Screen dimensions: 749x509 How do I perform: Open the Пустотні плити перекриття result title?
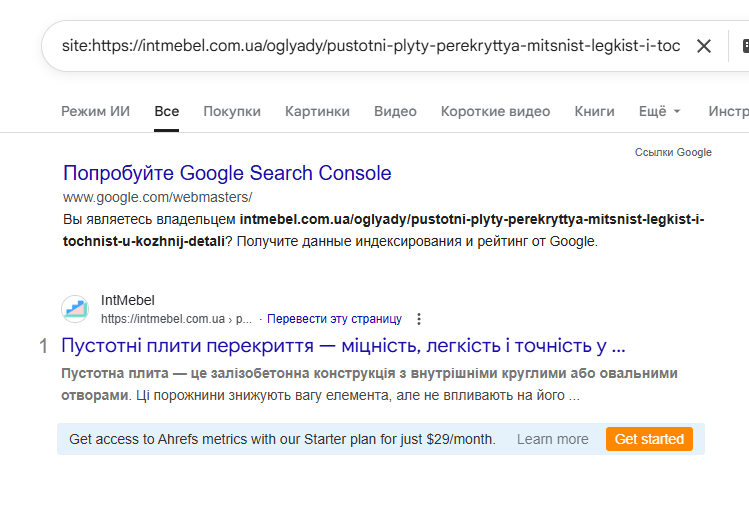pos(343,347)
